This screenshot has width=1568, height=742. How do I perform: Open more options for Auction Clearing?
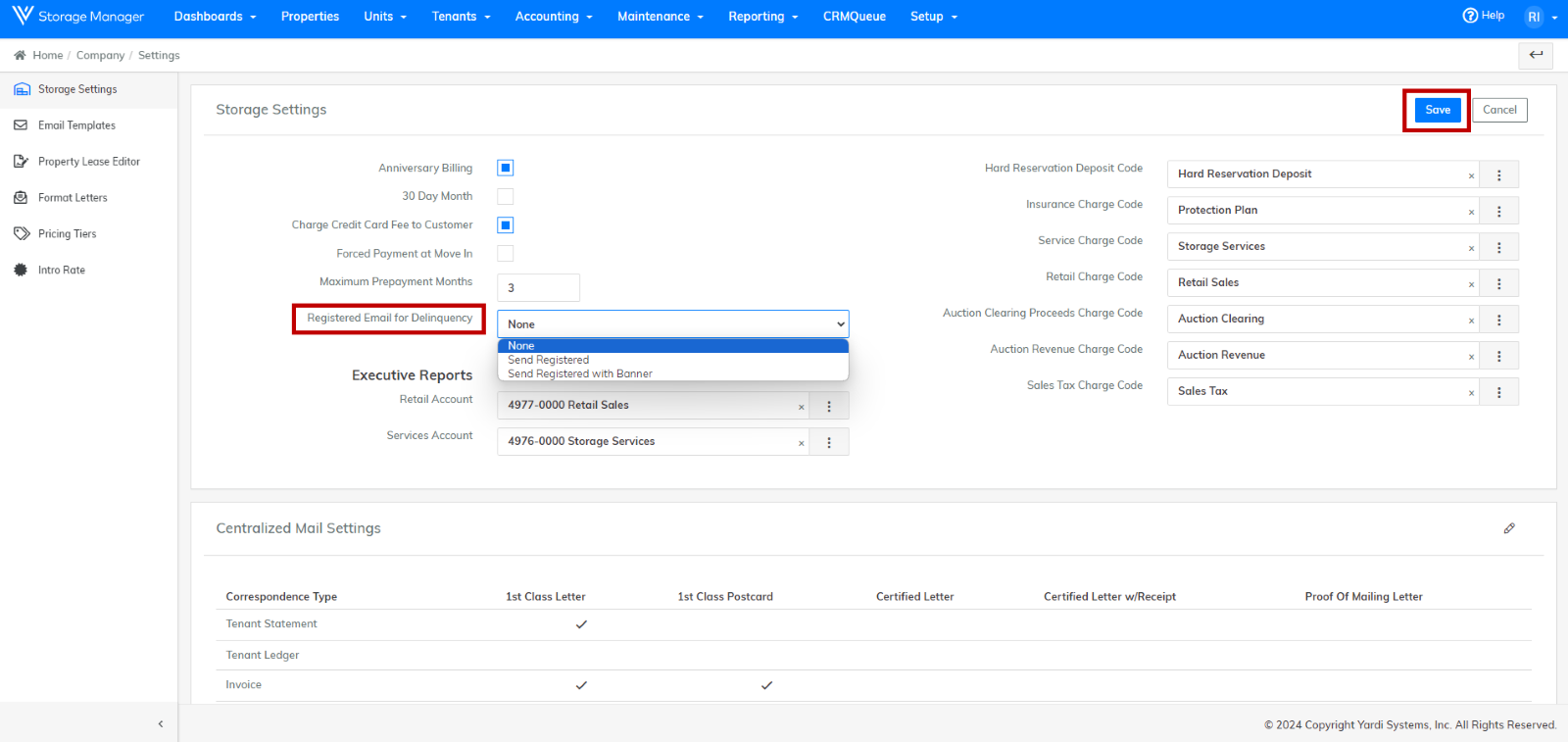coord(1498,320)
